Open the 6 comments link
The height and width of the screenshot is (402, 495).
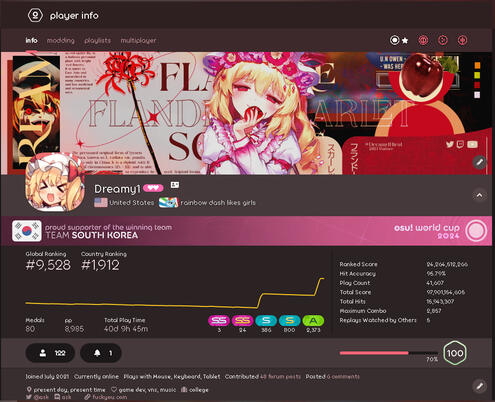[343, 377]
